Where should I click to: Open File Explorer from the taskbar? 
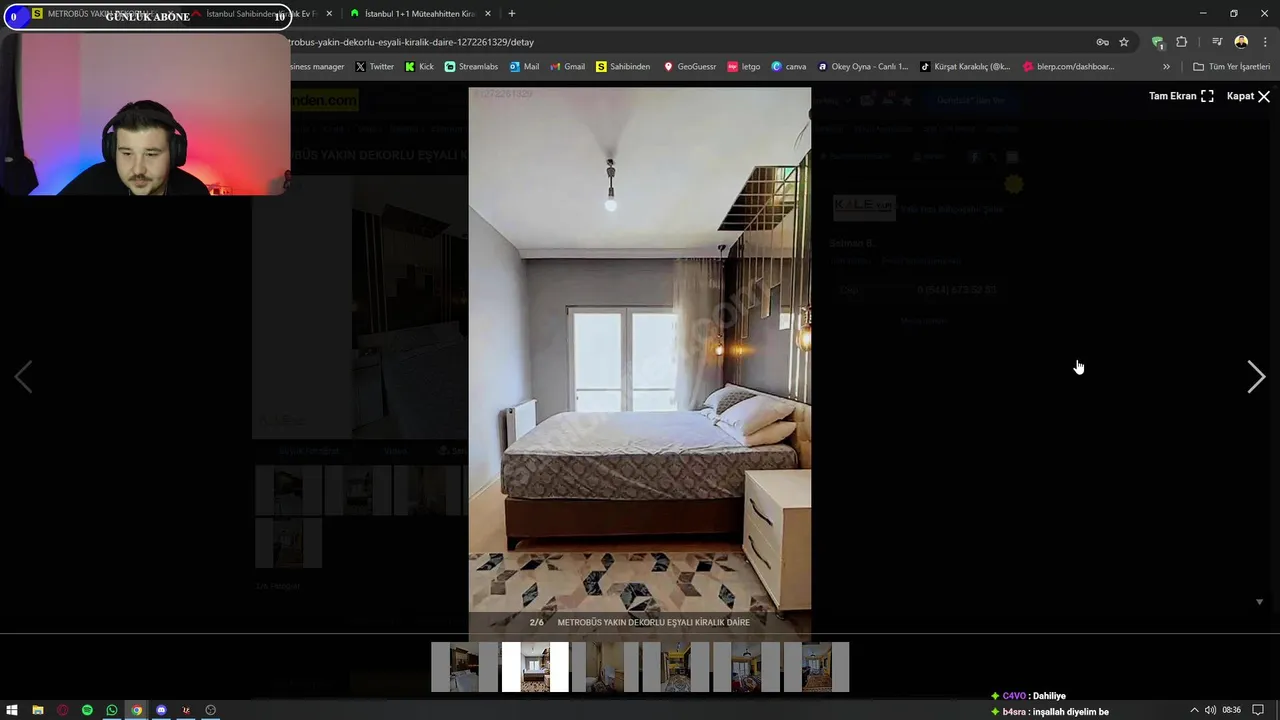pyautogui.click(x=38, y=710)
